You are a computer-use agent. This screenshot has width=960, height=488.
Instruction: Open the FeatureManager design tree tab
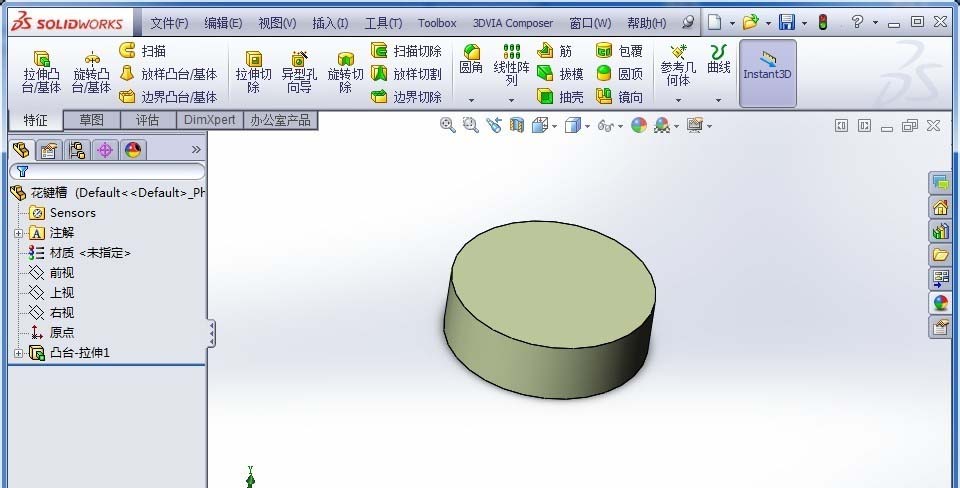pyautogui.click(x=21, y=149)
